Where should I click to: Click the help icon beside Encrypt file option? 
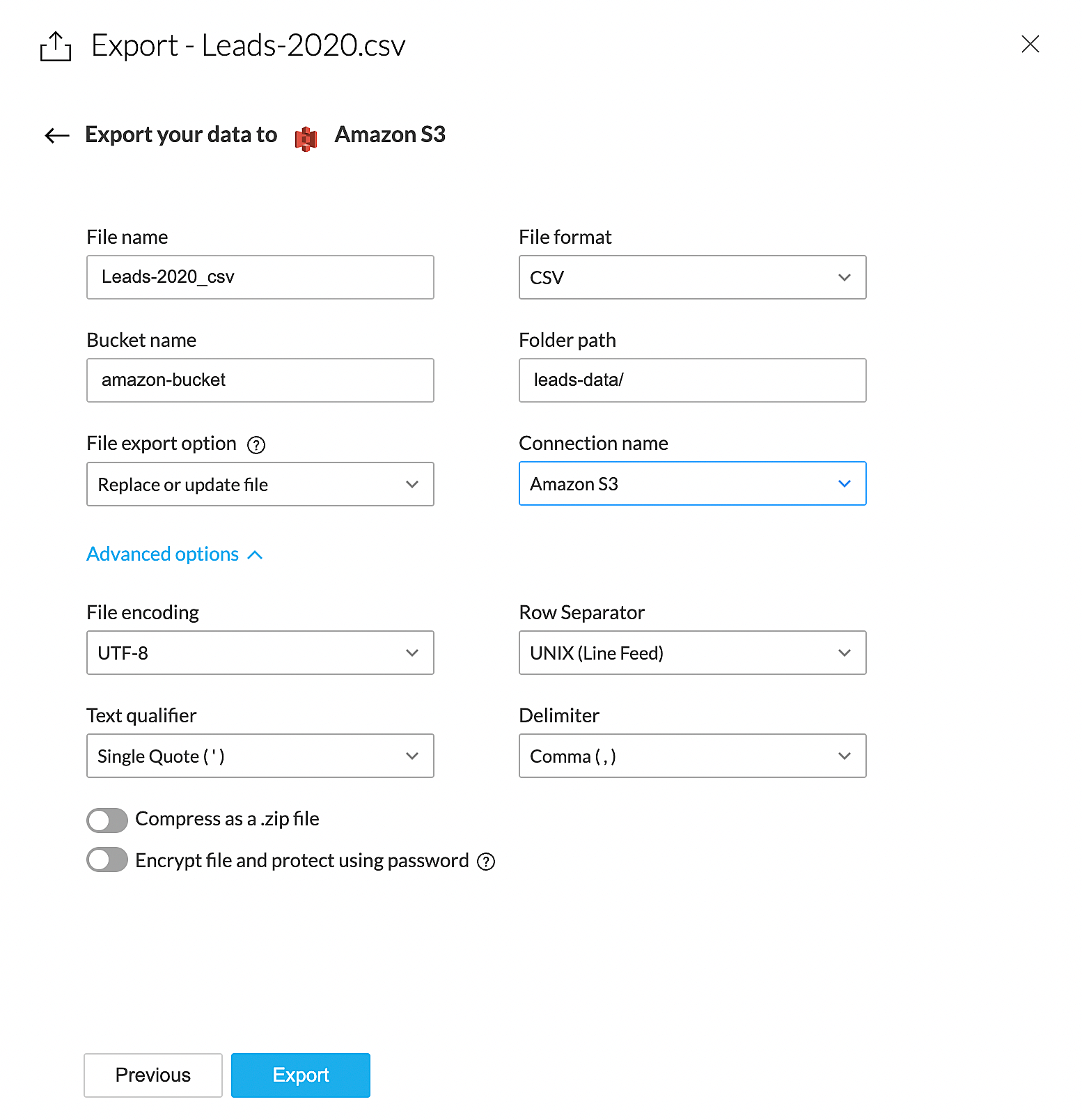(x=486, y=862)
